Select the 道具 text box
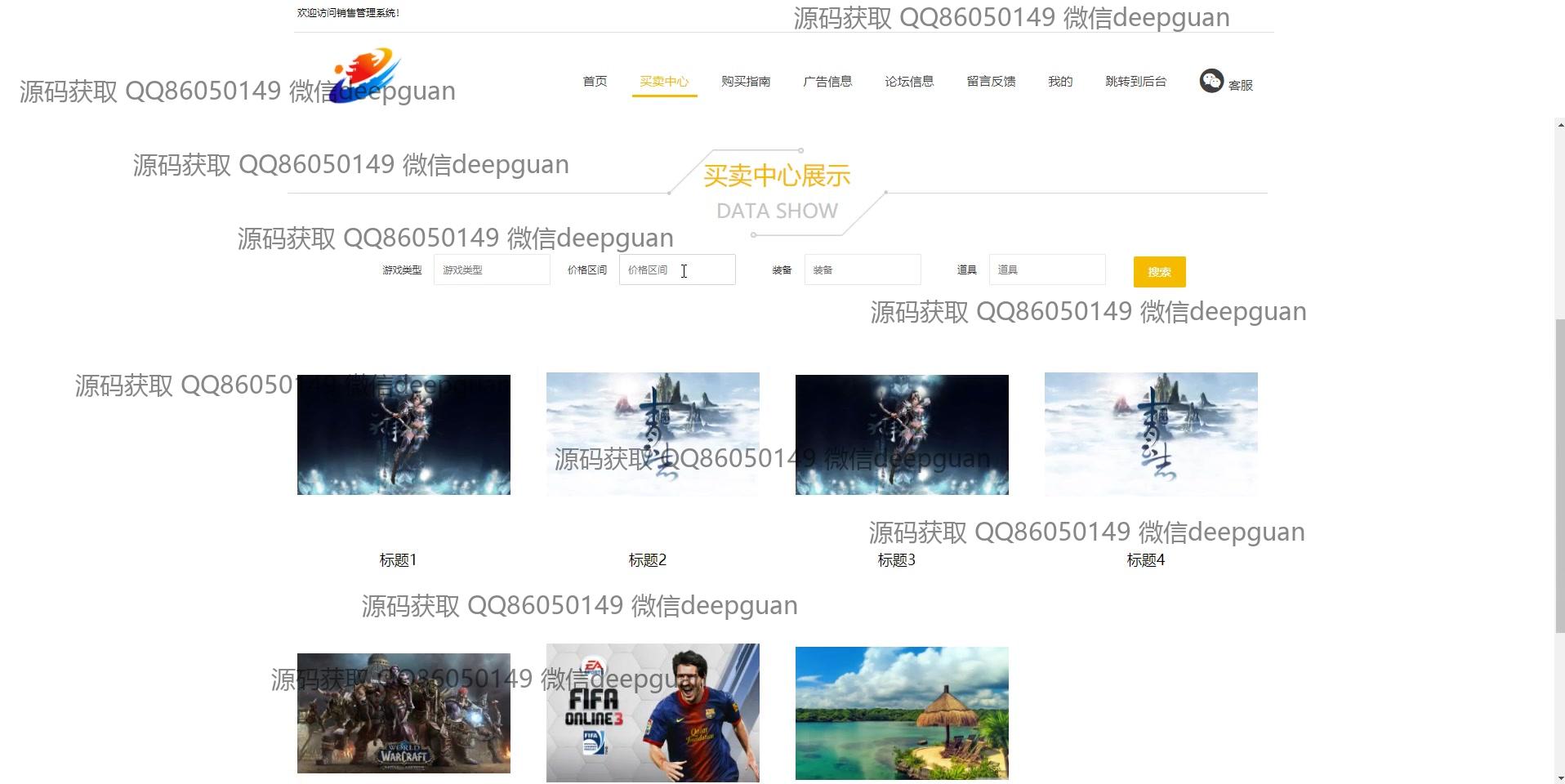1565x784 pixels. point(1046,269)
